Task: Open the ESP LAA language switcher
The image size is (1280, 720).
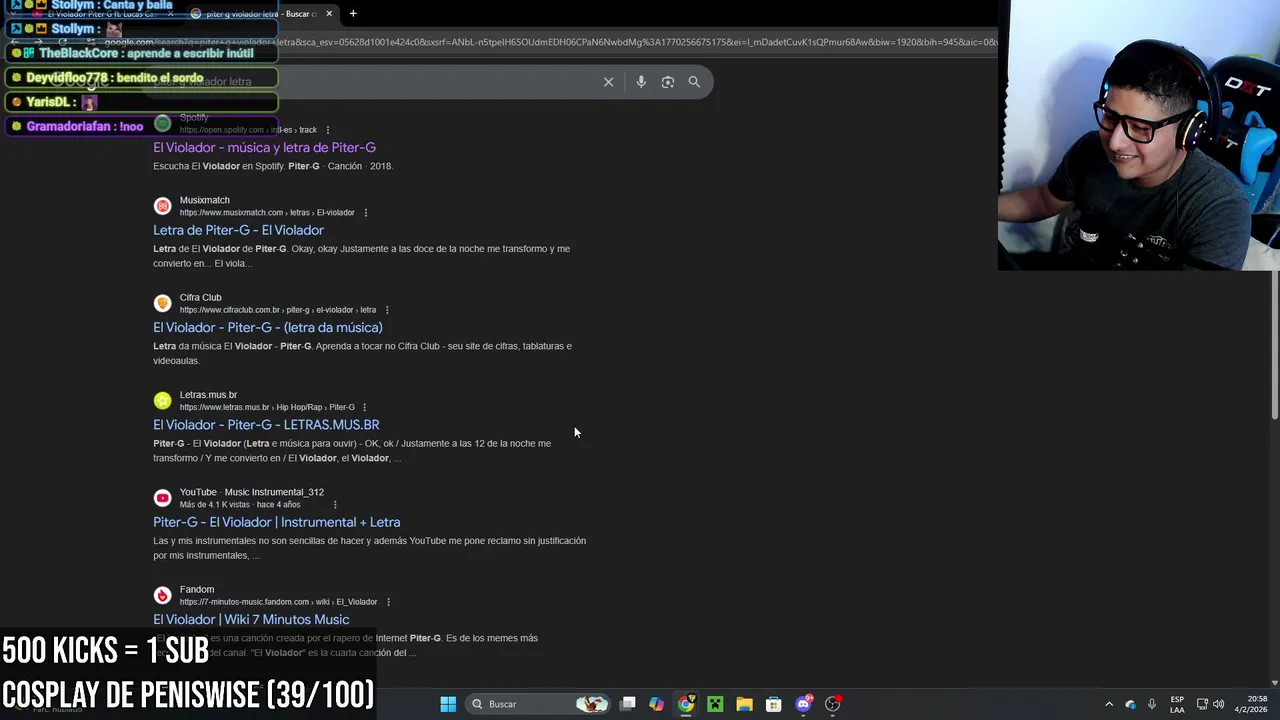Action: tap(1177, 704)
